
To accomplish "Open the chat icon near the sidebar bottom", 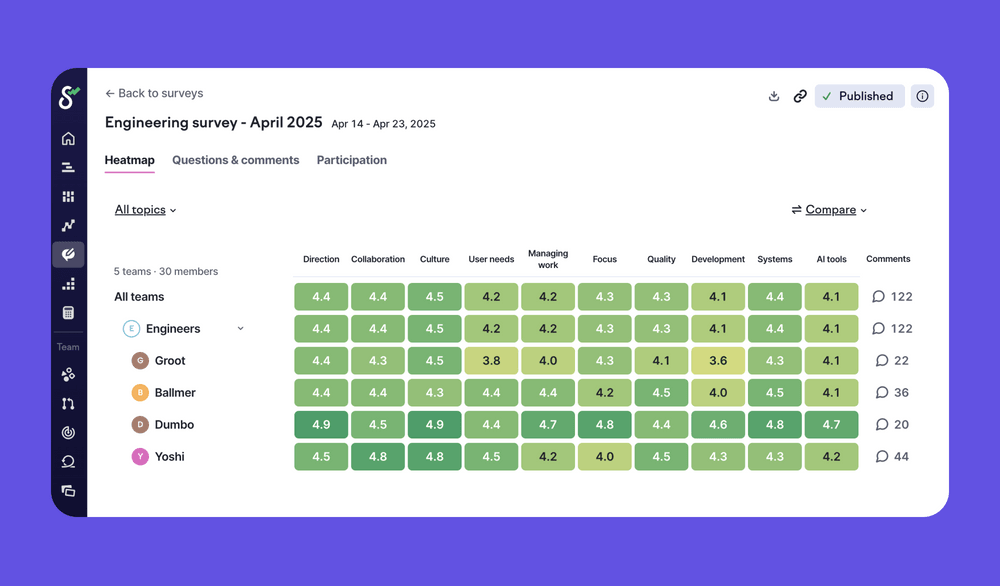I will 68,461.
